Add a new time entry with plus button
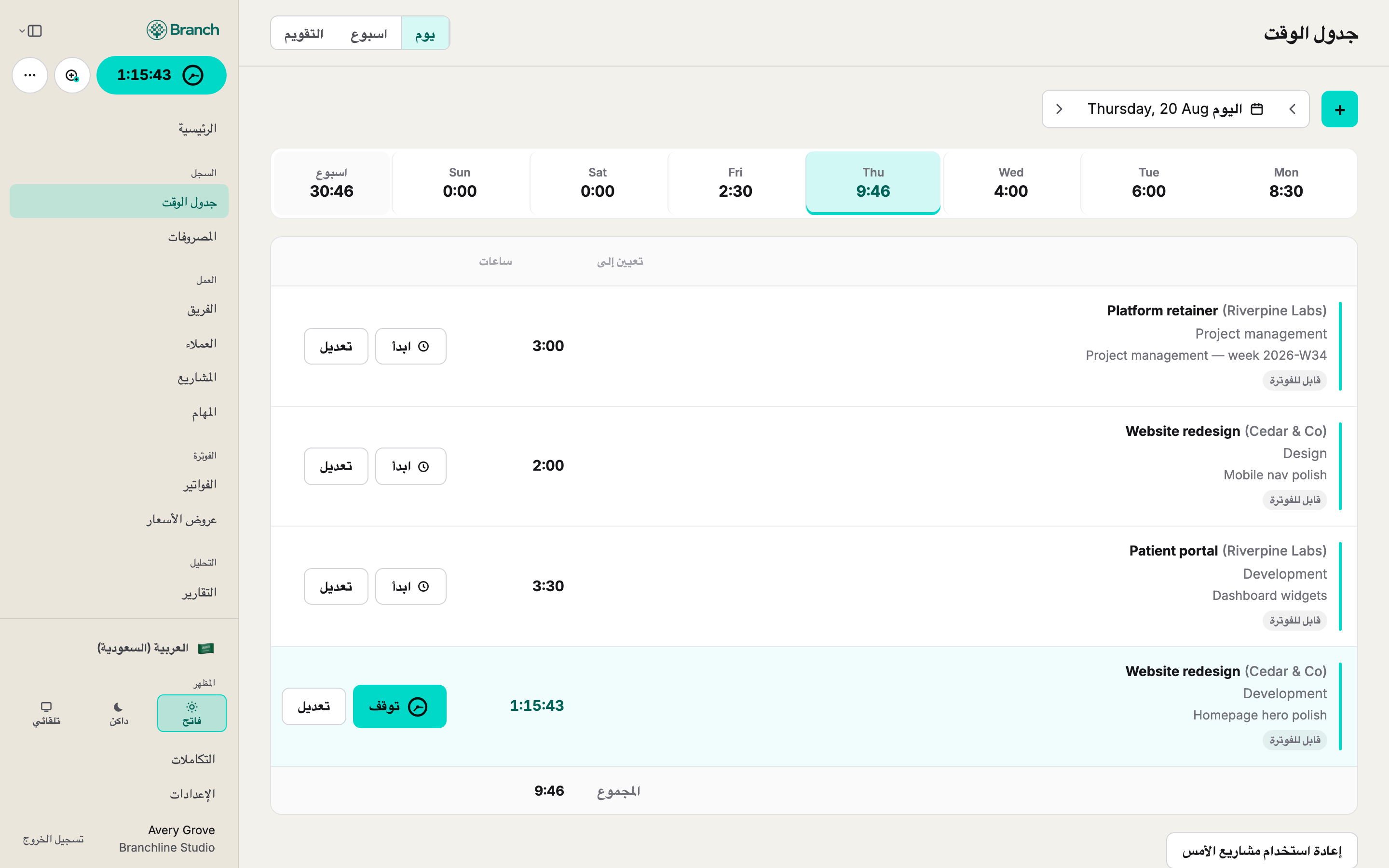The width and height of the screenshot is (1389, 868). click(1339, 109)
